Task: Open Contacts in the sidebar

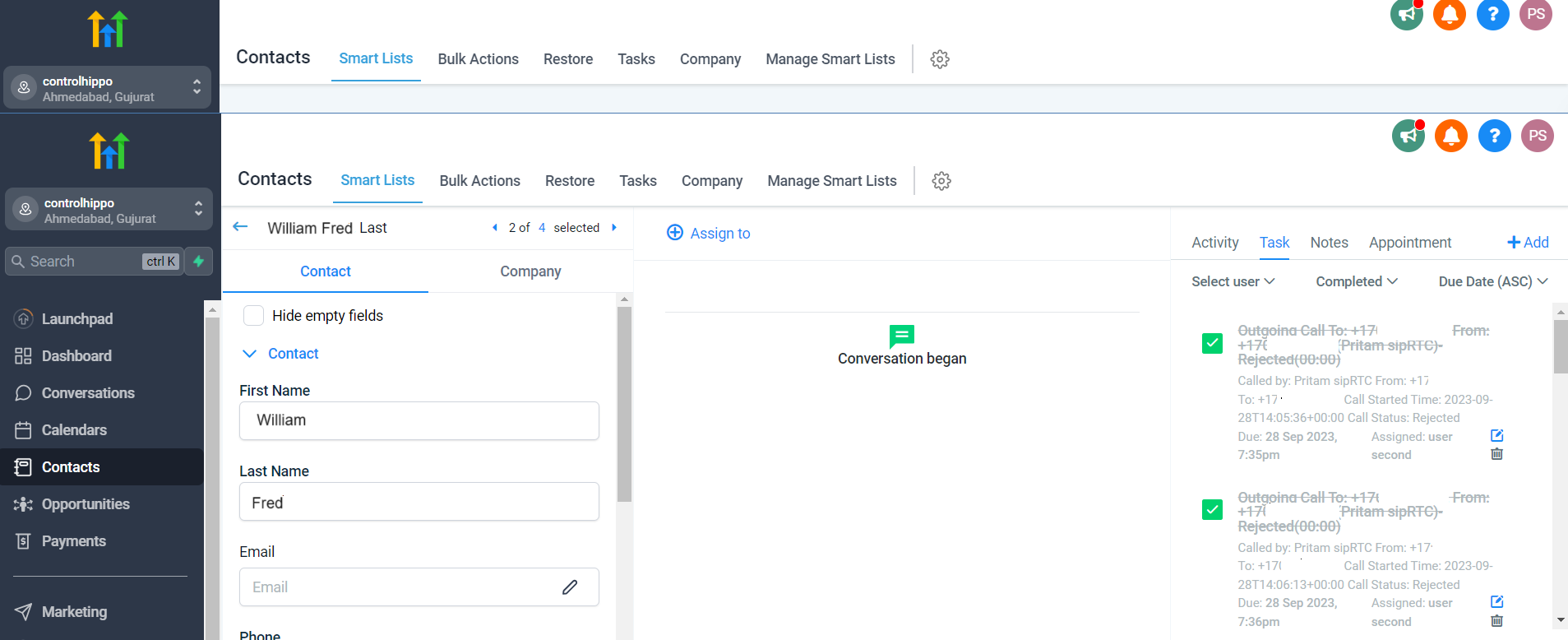Action: pyautogui.click(x=102, y=467)
